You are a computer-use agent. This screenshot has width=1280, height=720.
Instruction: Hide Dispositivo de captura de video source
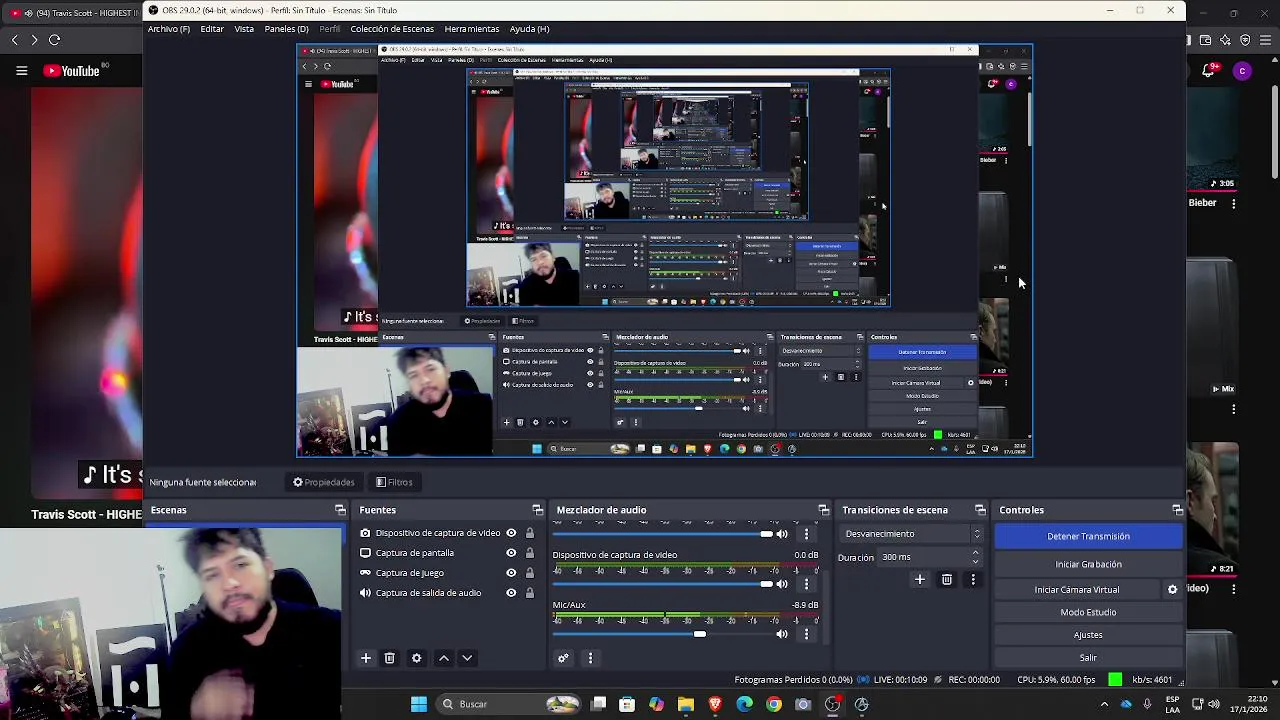pyautogui.click(x=511, y=533)
